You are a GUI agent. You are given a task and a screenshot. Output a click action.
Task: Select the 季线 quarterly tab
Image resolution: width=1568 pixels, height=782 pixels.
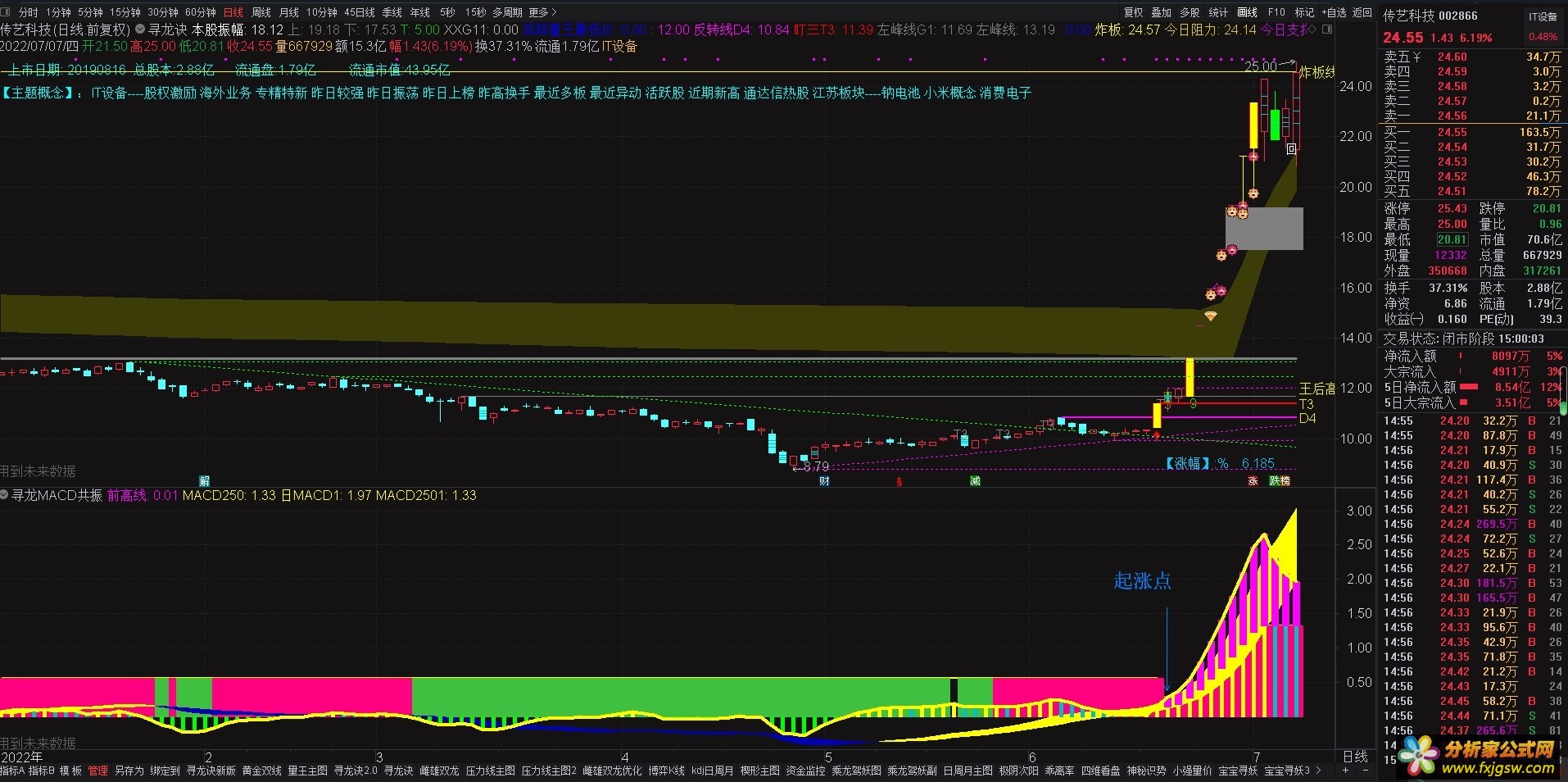(x=392, y=12)
